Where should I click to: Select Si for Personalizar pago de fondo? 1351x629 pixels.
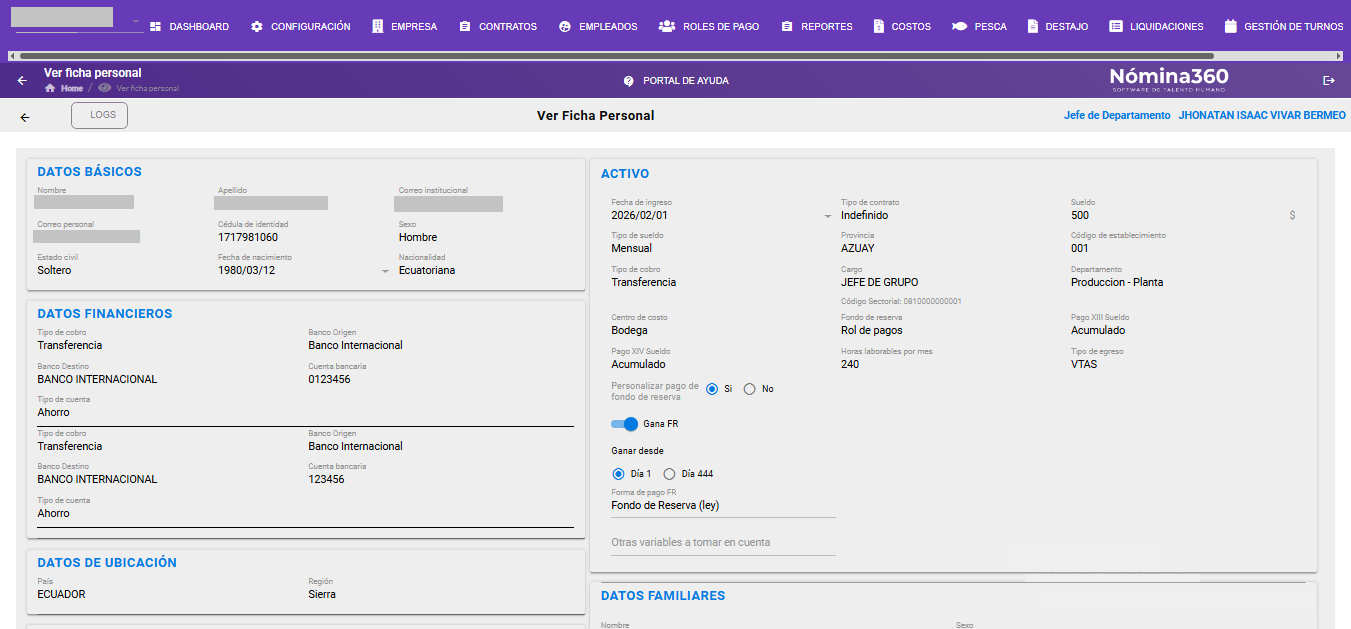712,389
